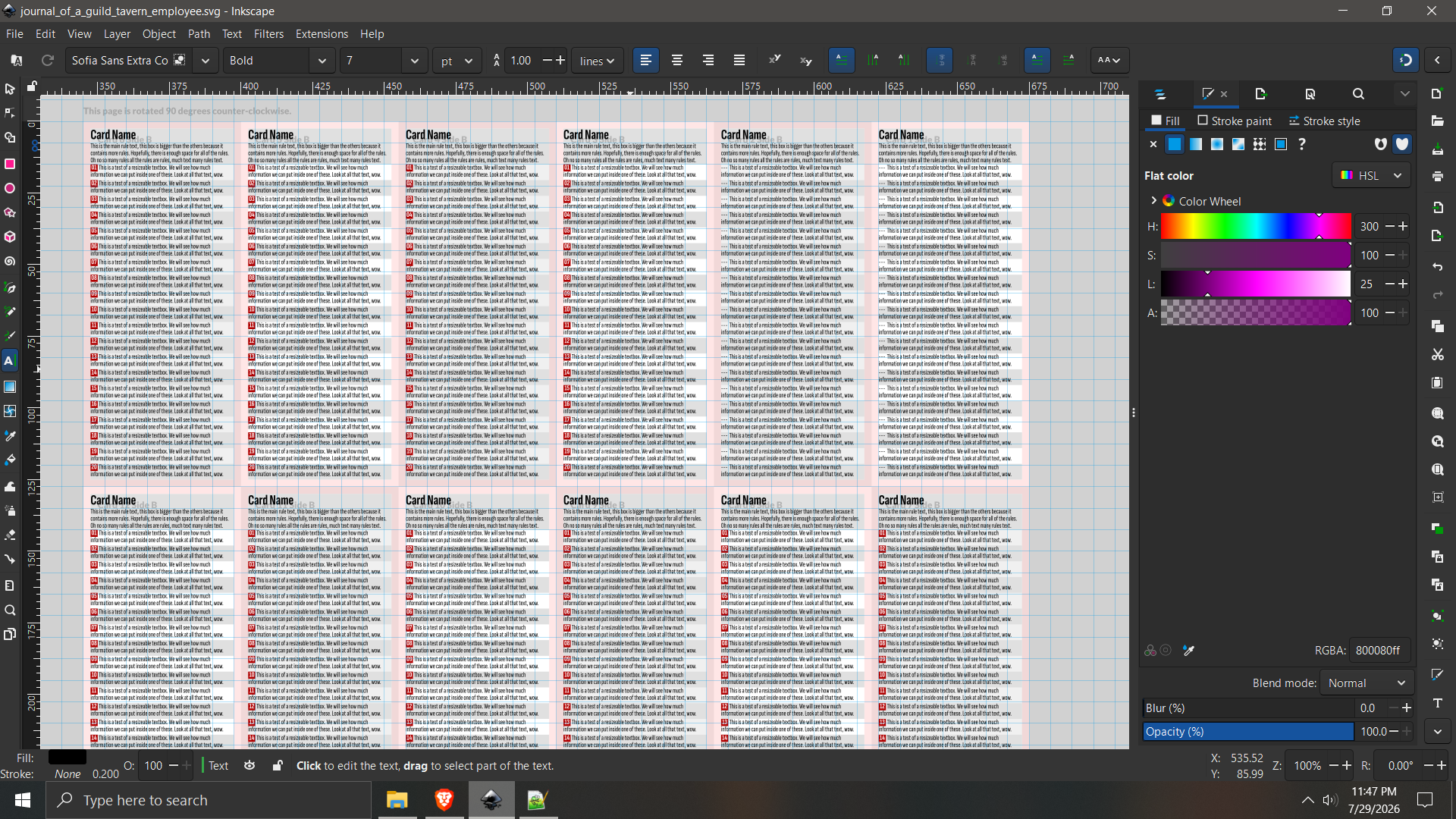Select the Rectangle tool
The image size is (1456, 819).
coord(10,164)
